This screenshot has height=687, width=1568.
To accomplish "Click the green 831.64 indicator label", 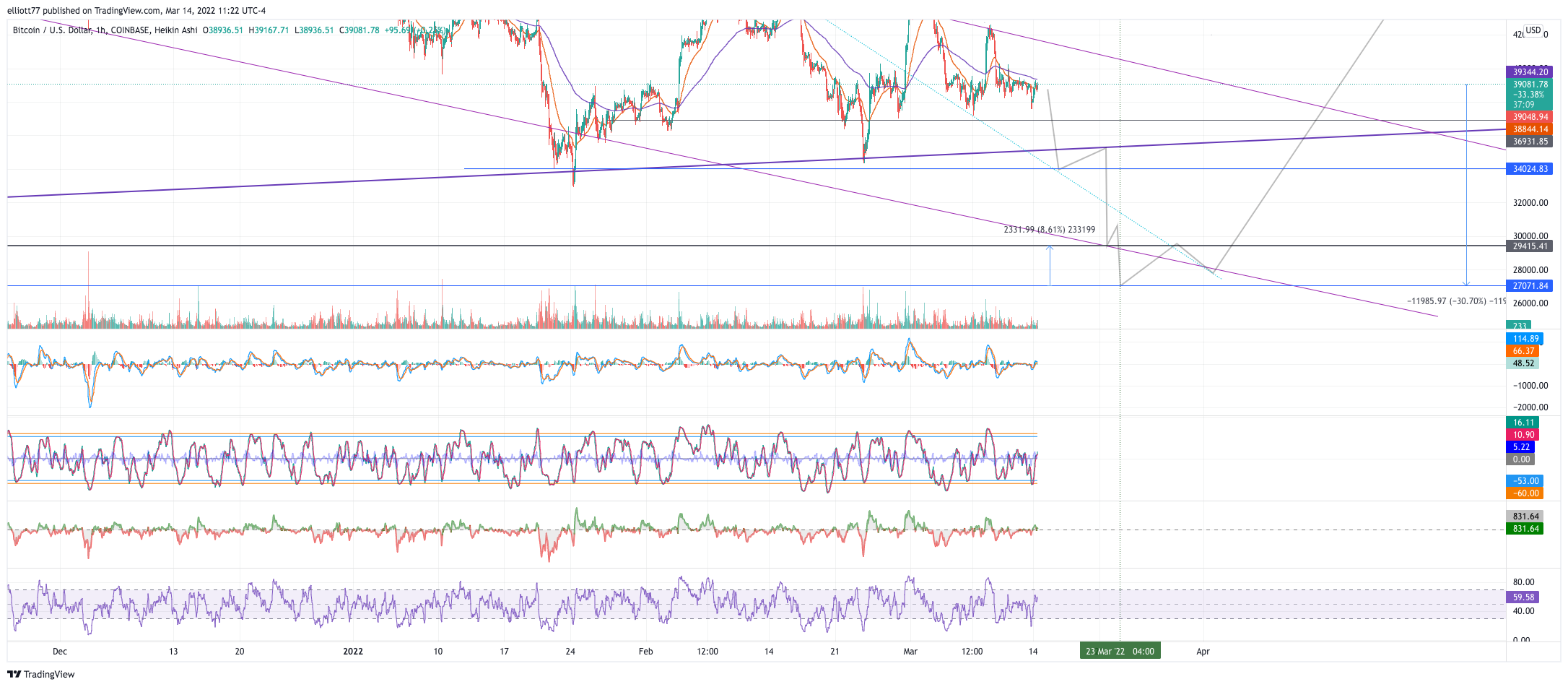I will coord(1525,529).
